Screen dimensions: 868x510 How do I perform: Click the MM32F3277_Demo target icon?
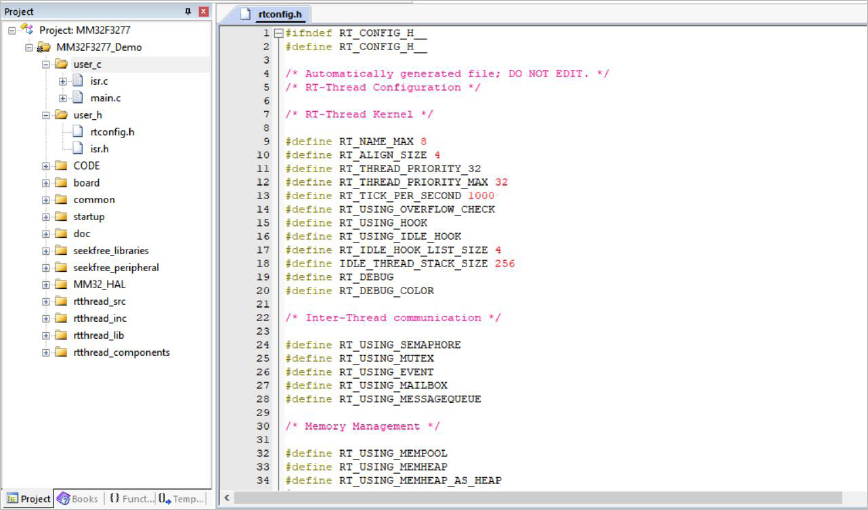(44, 47)
